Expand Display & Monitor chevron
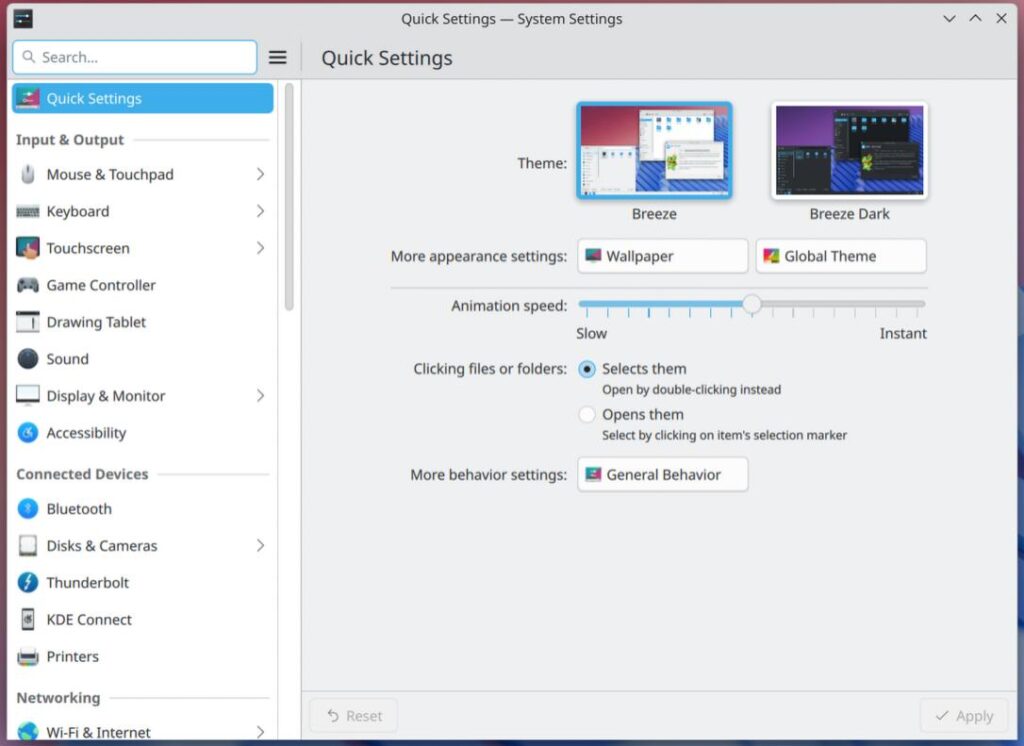This screenshot has width=1024, height=746. pyautogui.click(x=260, y=396)
